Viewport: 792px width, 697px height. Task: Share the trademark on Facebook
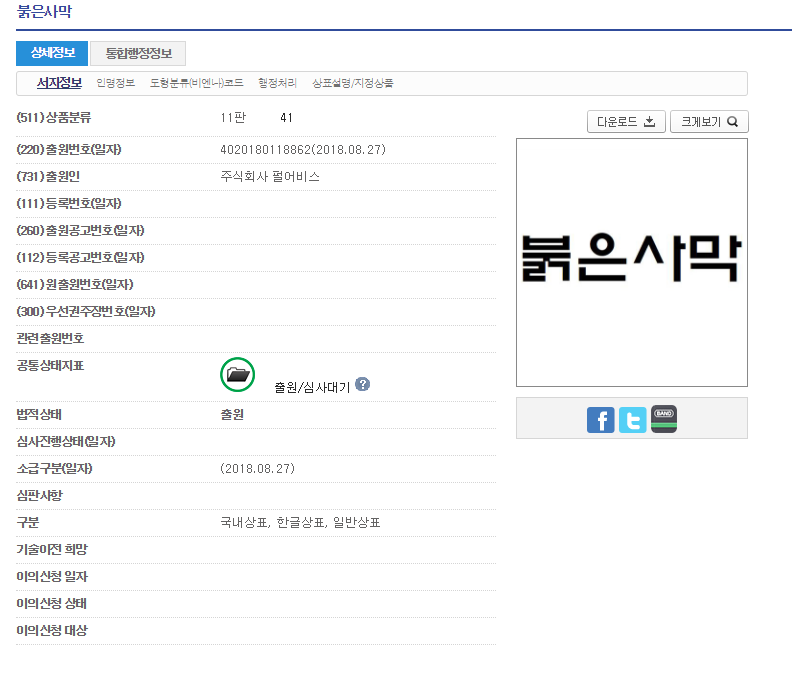[x=601, y=420]
